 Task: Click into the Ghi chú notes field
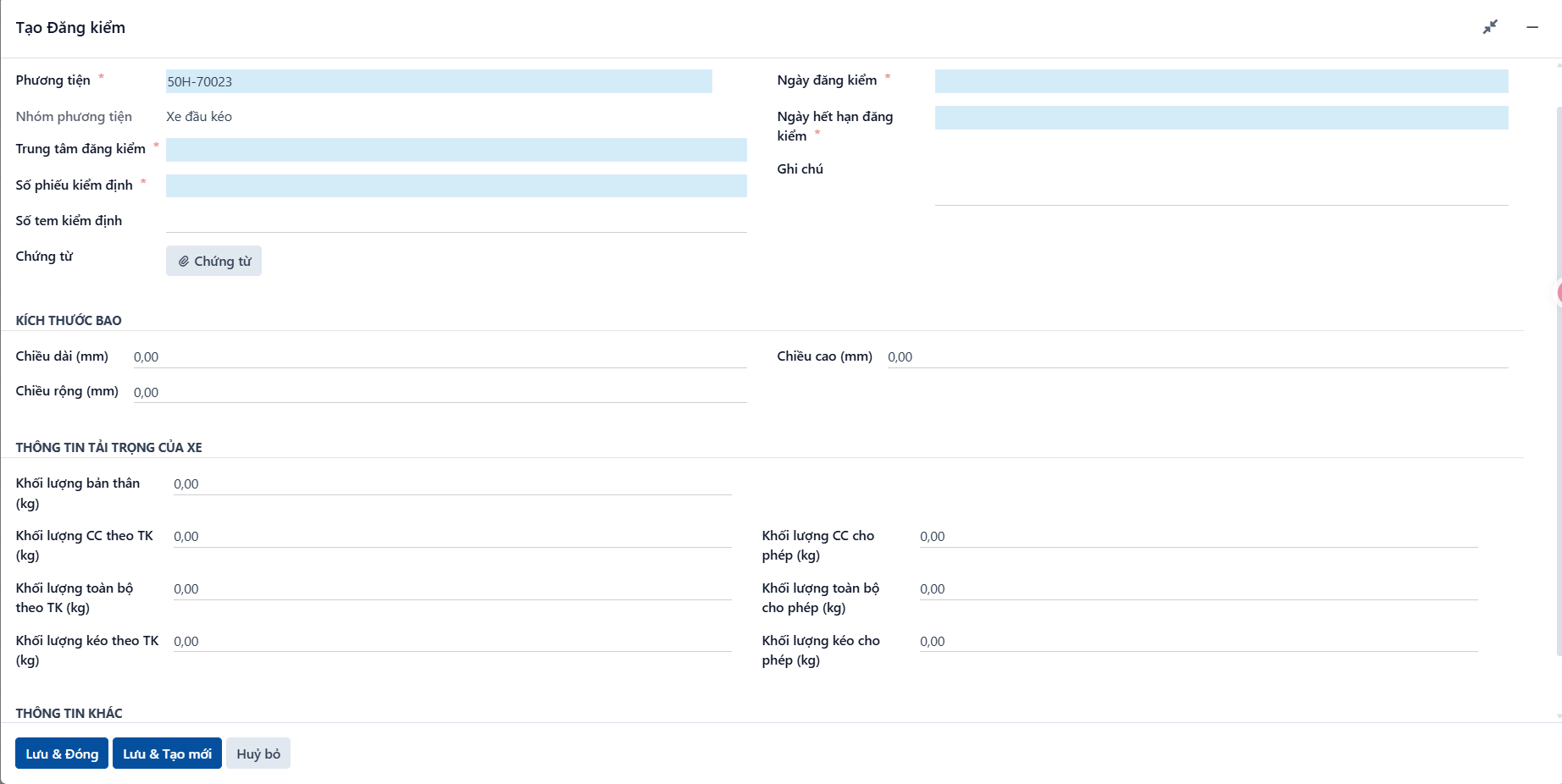click(1221, 182)
